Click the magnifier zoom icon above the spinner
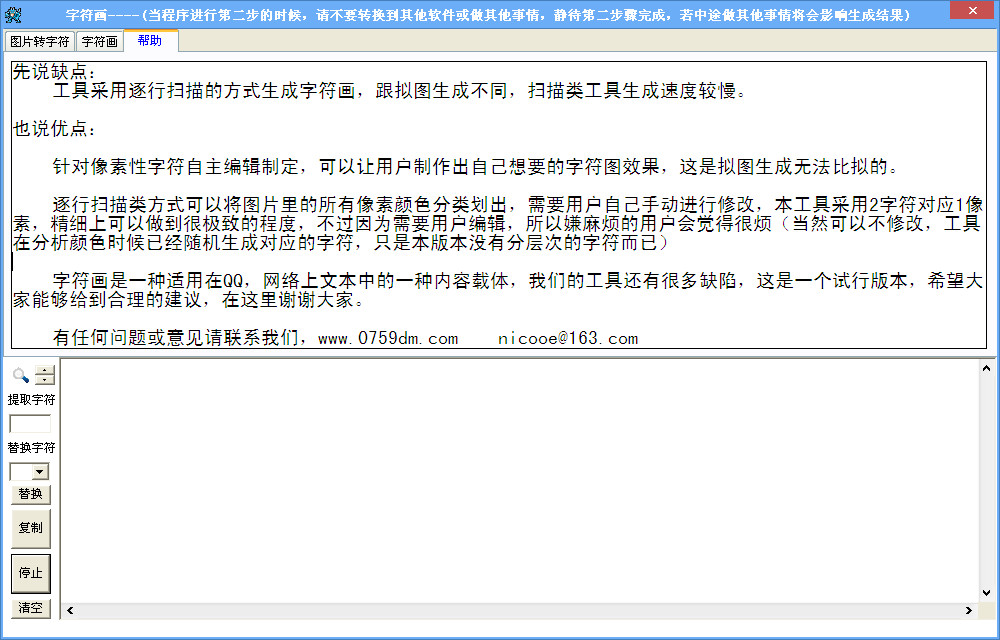 [21, 375]
